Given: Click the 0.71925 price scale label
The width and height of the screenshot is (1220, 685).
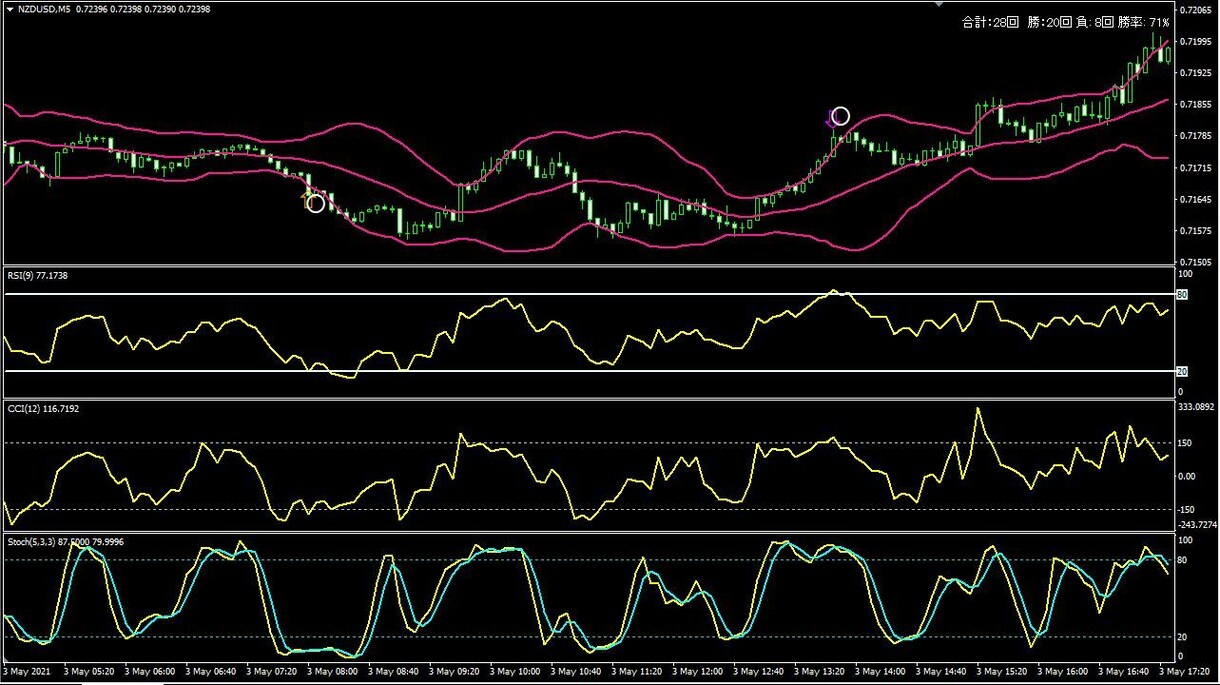Looking at the screenshot, I should [1196, 73].
